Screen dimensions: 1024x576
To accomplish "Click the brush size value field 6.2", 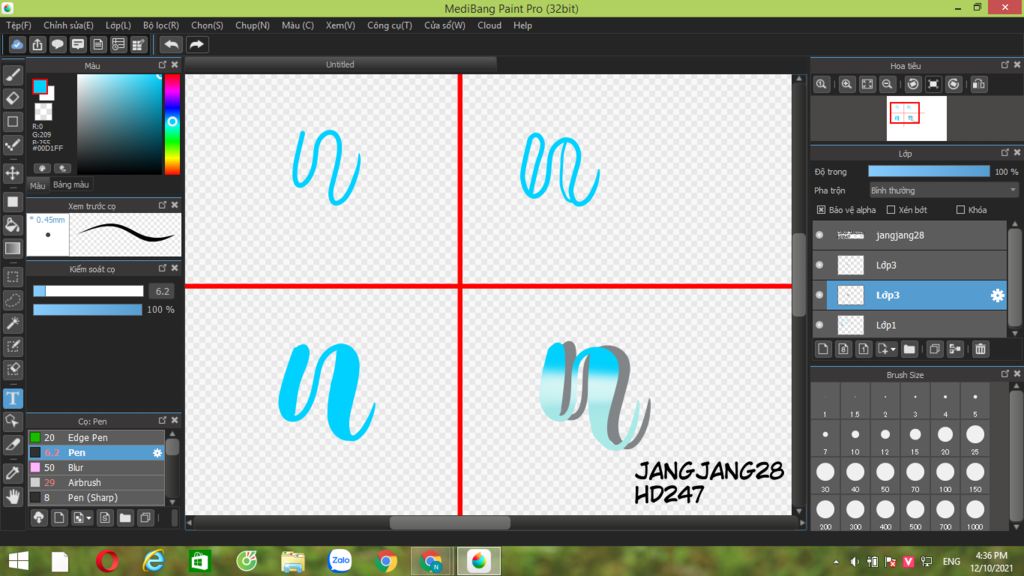I will click(162, 291).
